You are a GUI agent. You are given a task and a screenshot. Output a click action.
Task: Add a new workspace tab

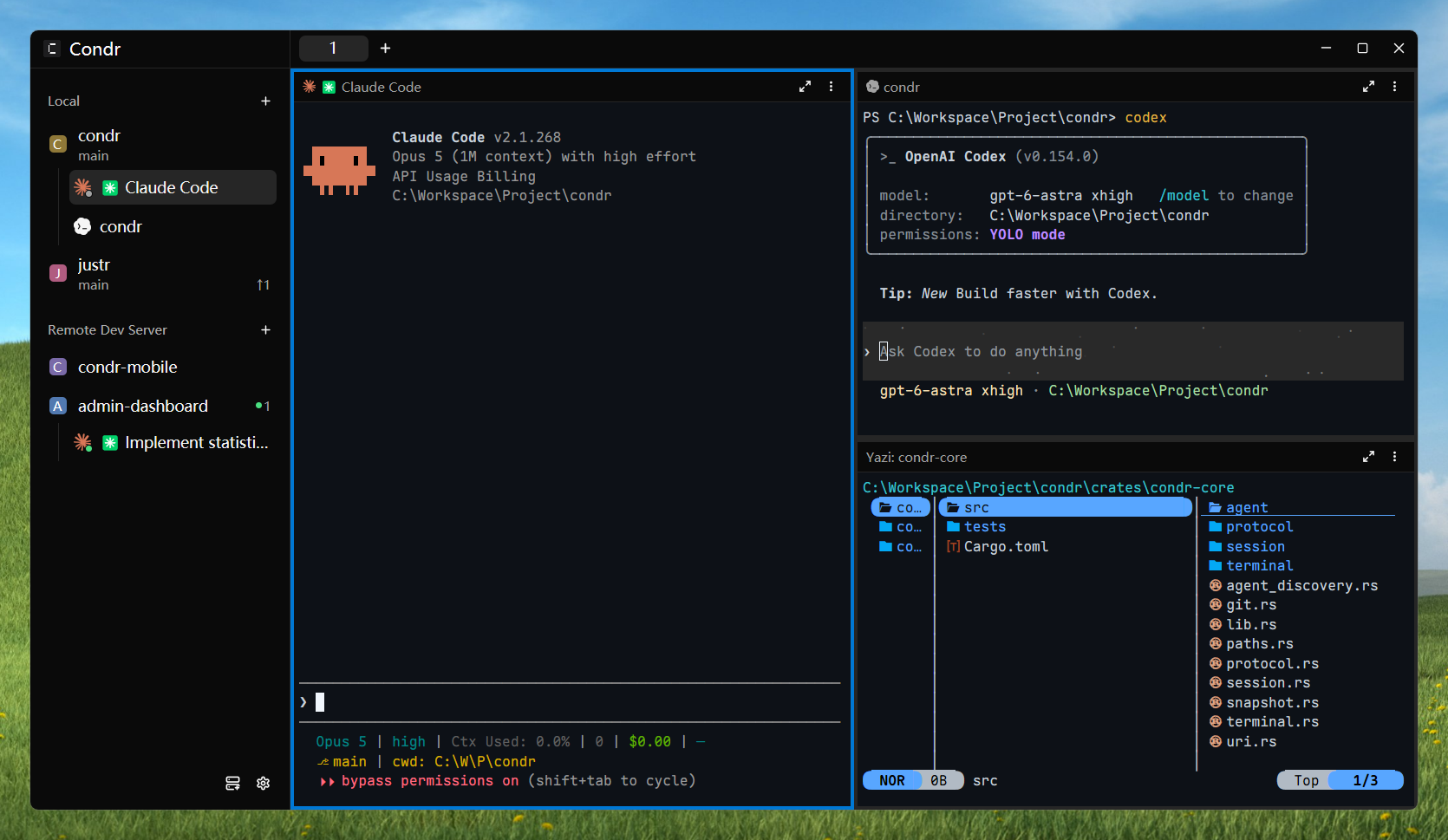point(385,49)
